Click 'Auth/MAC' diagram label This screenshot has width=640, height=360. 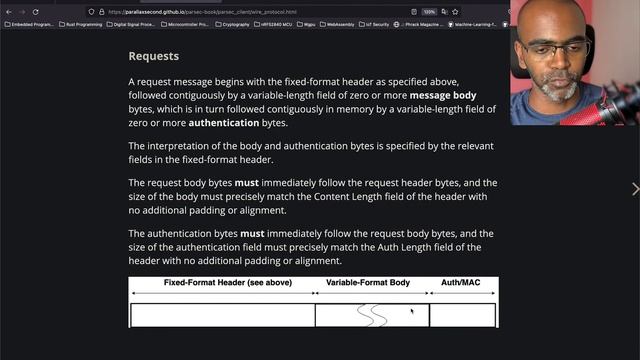(x=460, y=282)
